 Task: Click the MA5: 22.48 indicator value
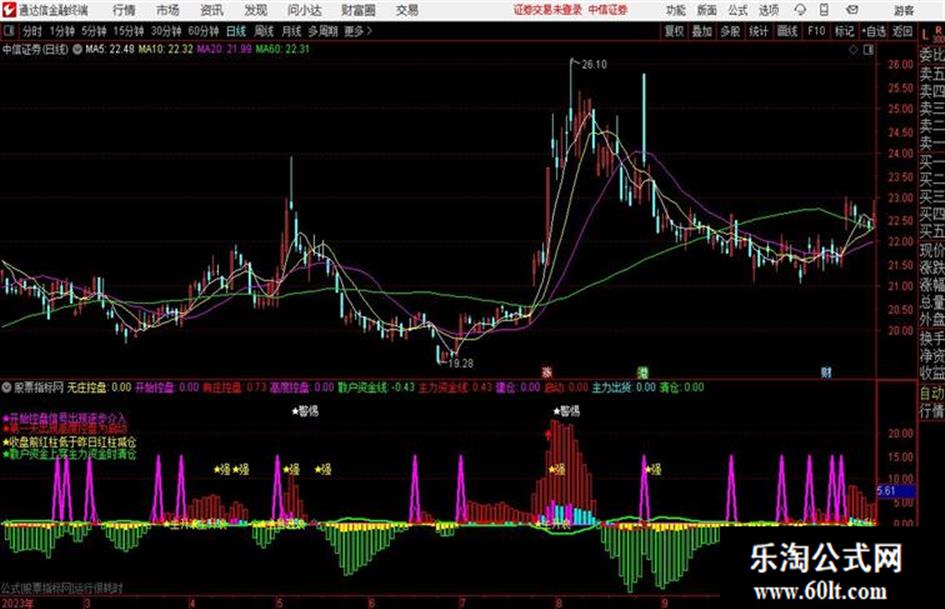(x=110, y=49)
